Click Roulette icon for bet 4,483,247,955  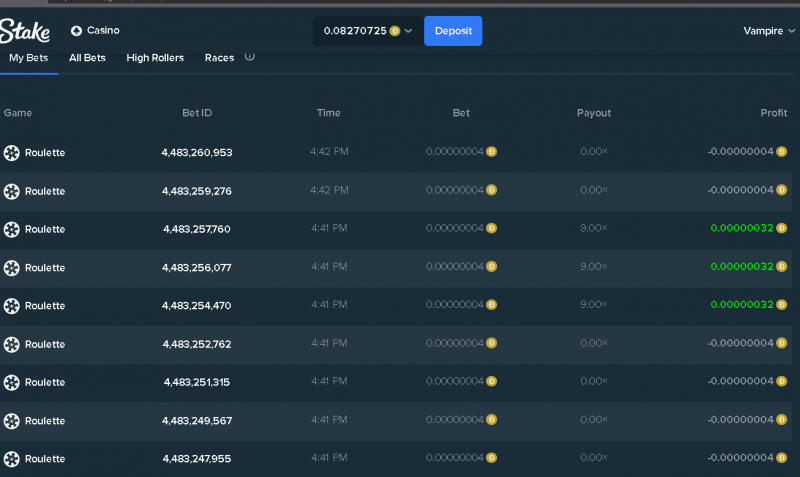pos(12,459)
